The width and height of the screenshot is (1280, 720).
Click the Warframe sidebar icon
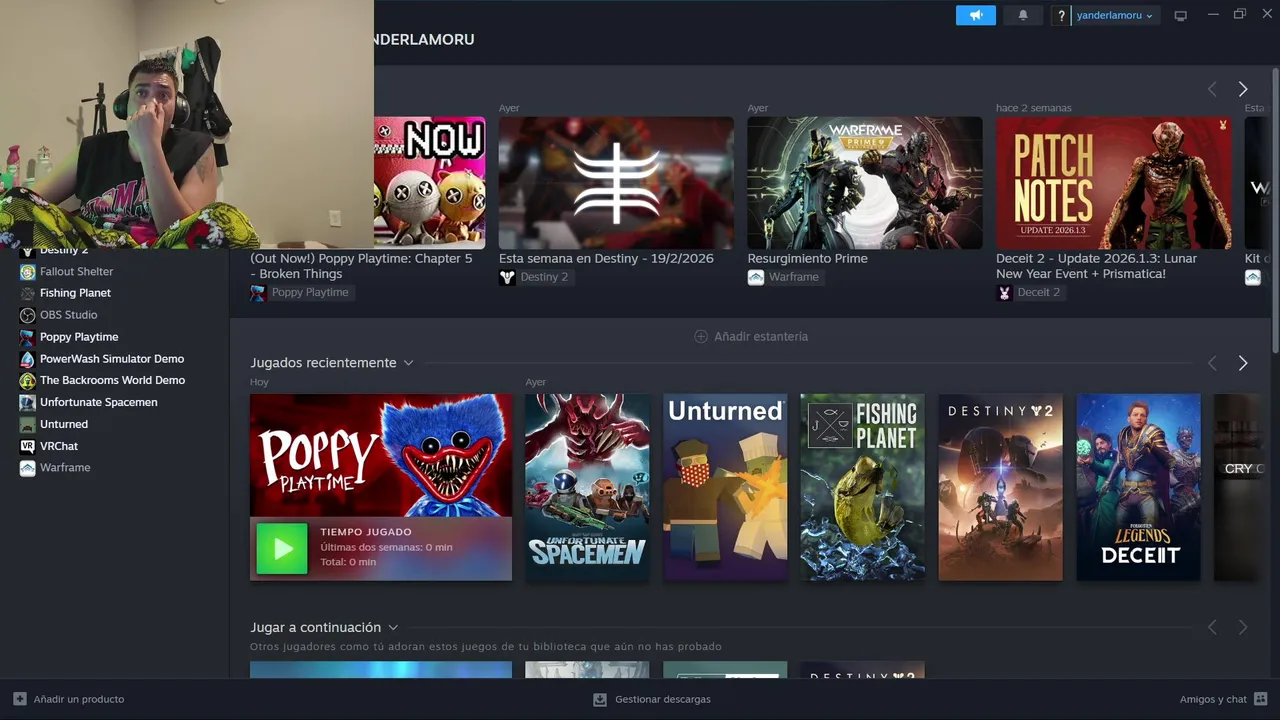click(x=28, y=468)
